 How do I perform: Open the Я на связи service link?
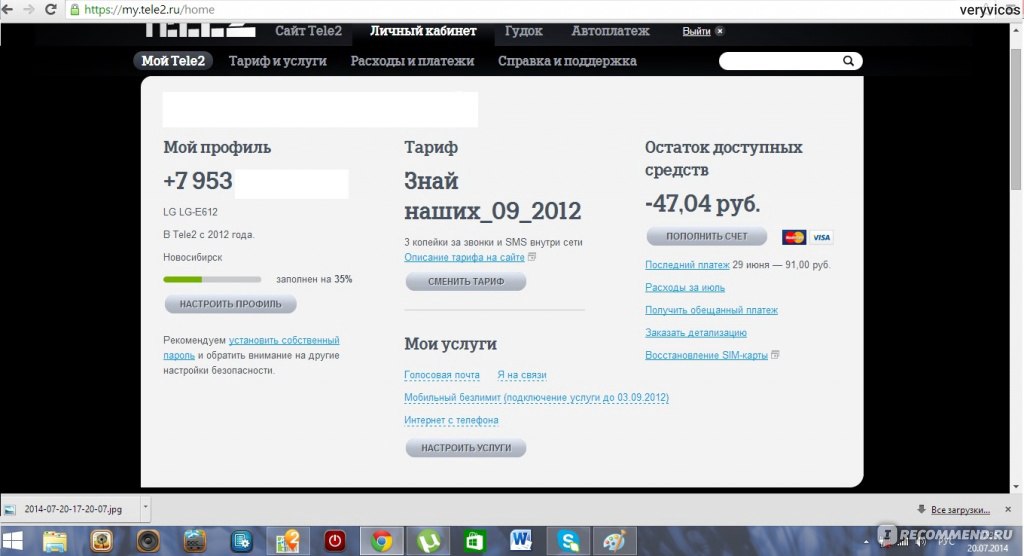click(522, 375)
